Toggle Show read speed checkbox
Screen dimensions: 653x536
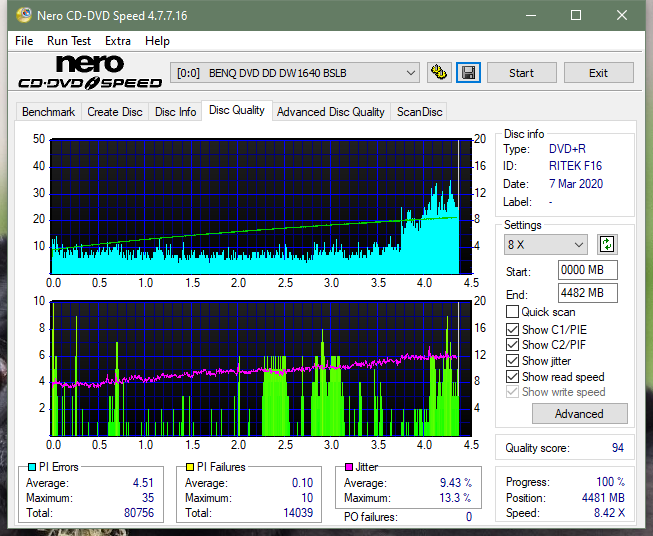(512, 376)
